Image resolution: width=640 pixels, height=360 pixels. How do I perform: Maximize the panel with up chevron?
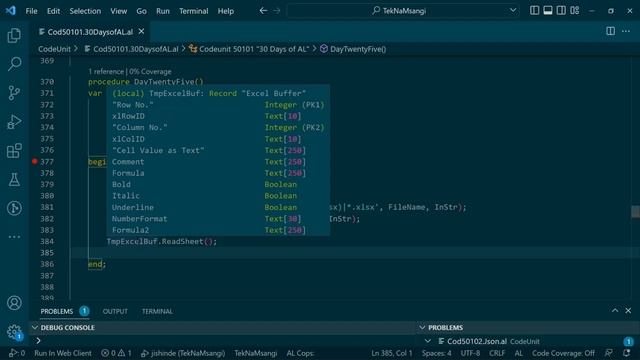tap(615, 311)
